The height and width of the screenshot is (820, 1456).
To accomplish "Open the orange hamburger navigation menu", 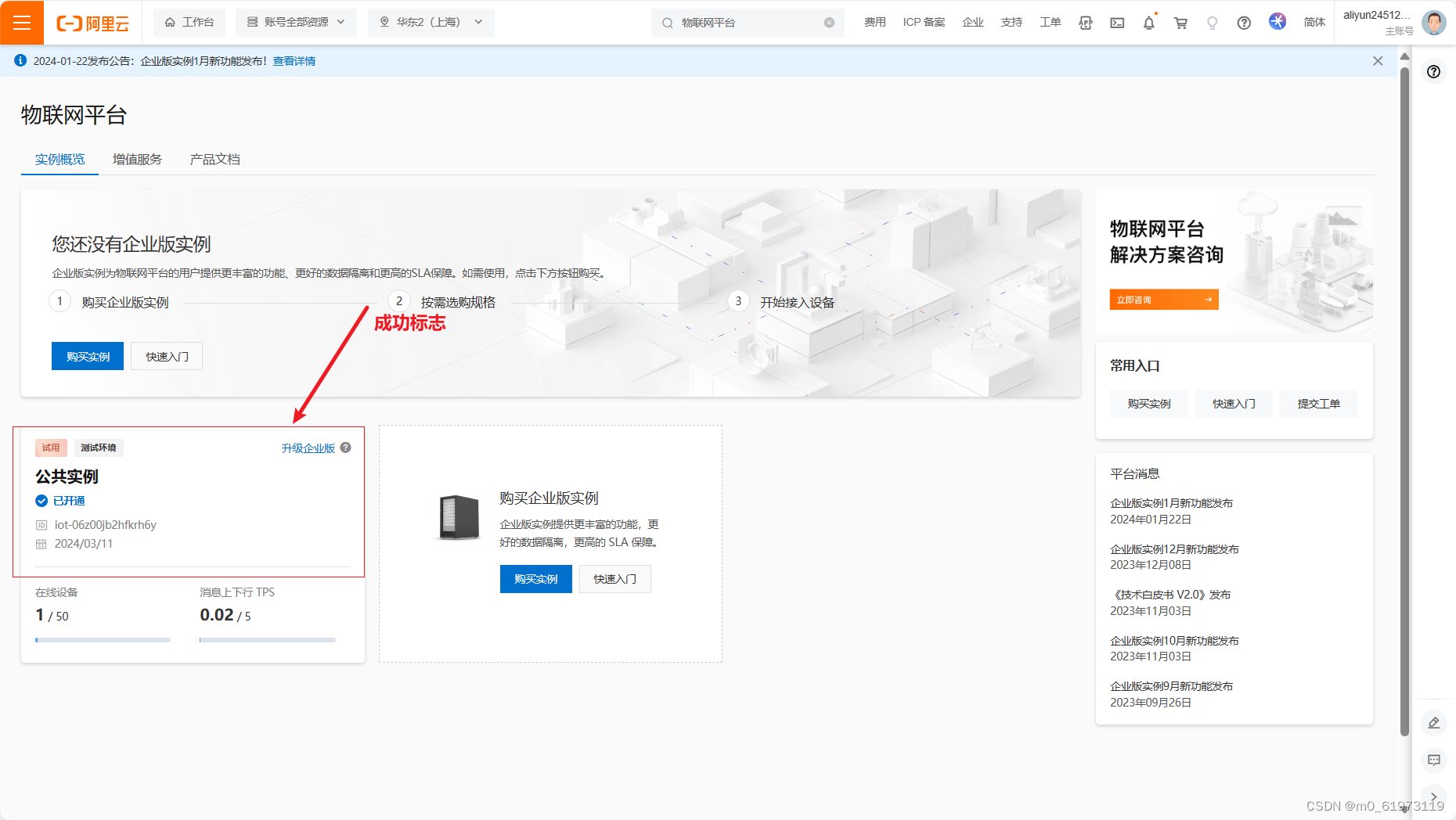I will 22,22.
